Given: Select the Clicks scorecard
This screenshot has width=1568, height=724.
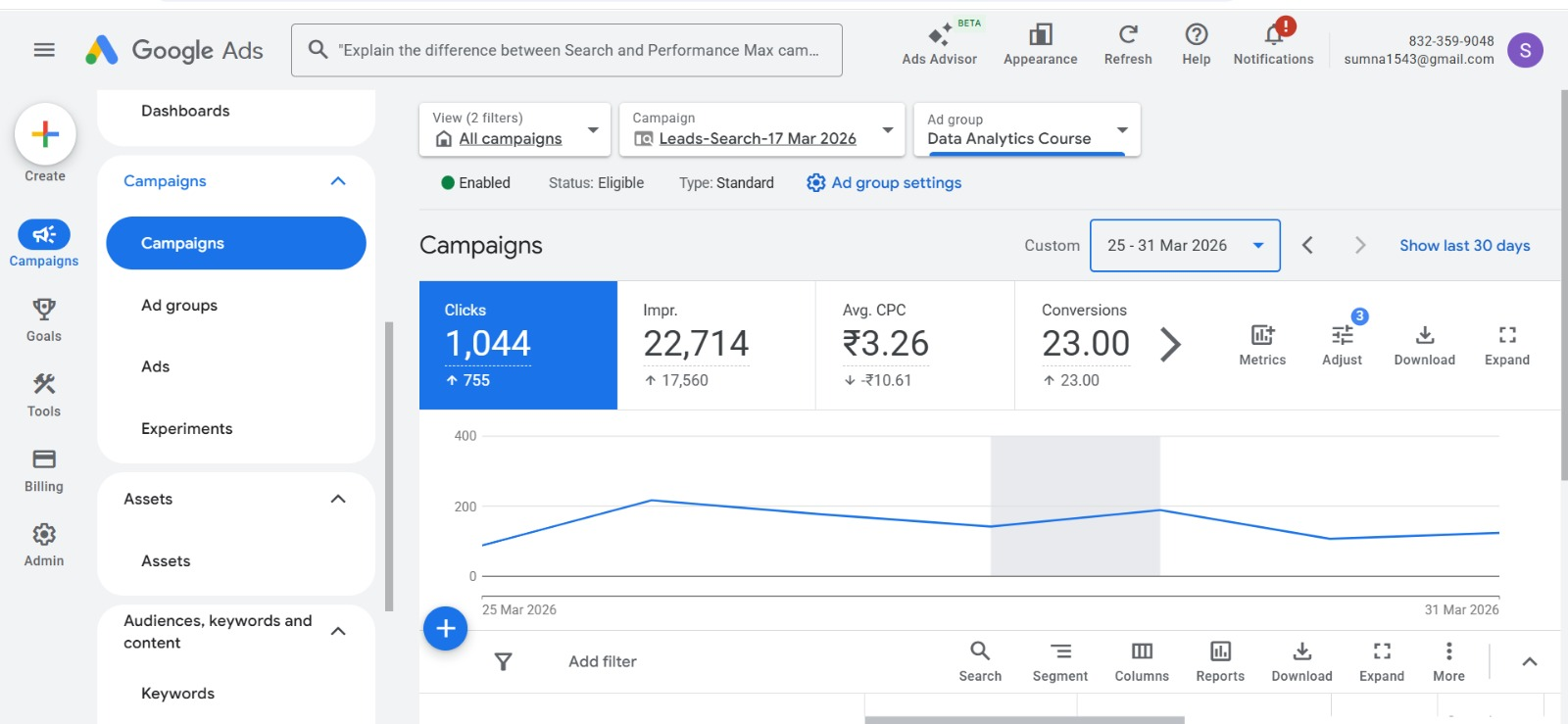Looking at the screenshot, I should (518, 345).
